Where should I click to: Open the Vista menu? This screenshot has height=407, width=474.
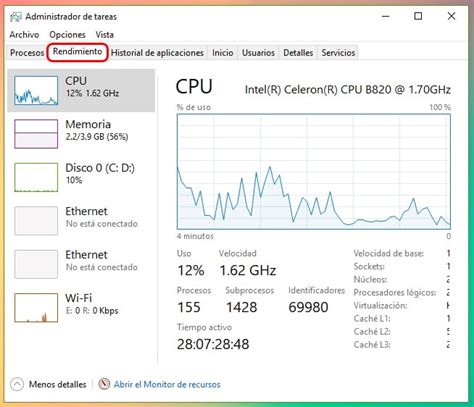[x=105, y=35]
